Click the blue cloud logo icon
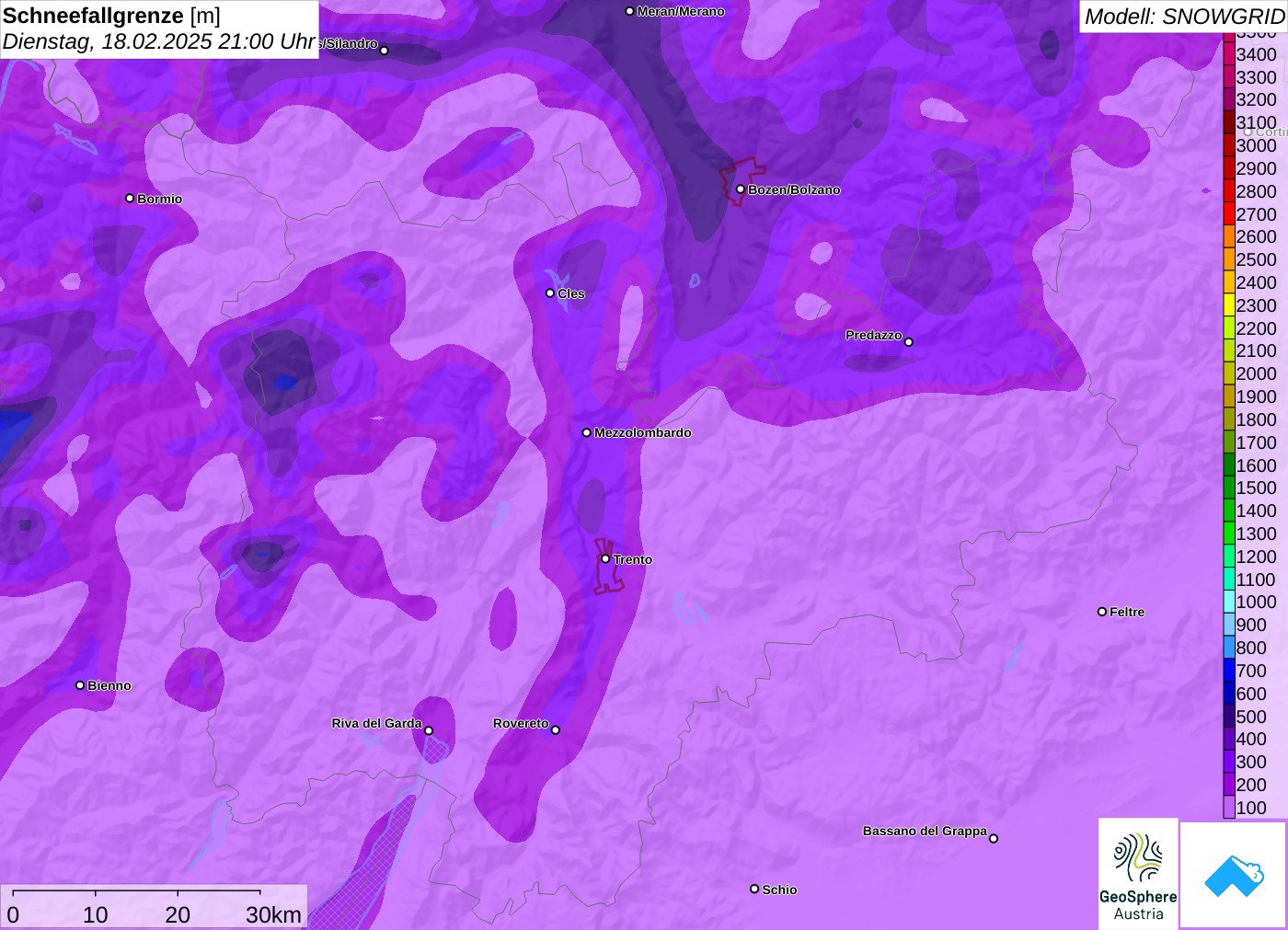The height and width of the screenshot is (930, 1288). click(x=1234, y=875)
